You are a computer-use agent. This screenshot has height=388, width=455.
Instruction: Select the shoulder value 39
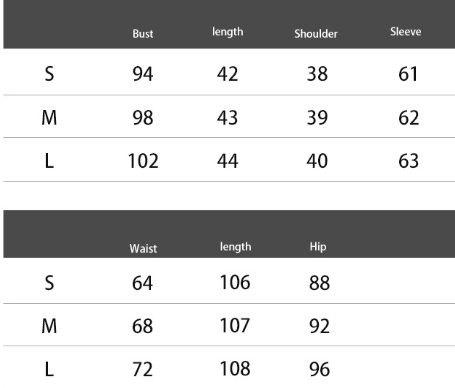click(x=317, y=118)
